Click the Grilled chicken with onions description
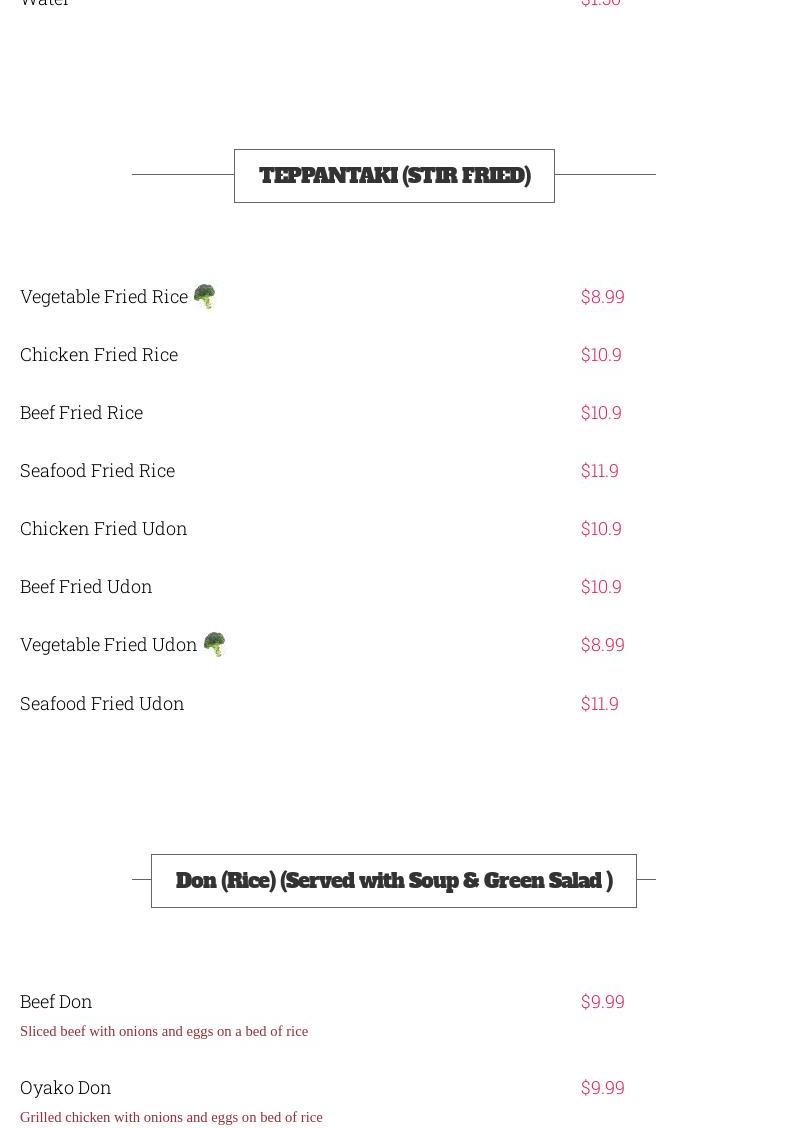The image size is (788, 1128). [171, 1117]
